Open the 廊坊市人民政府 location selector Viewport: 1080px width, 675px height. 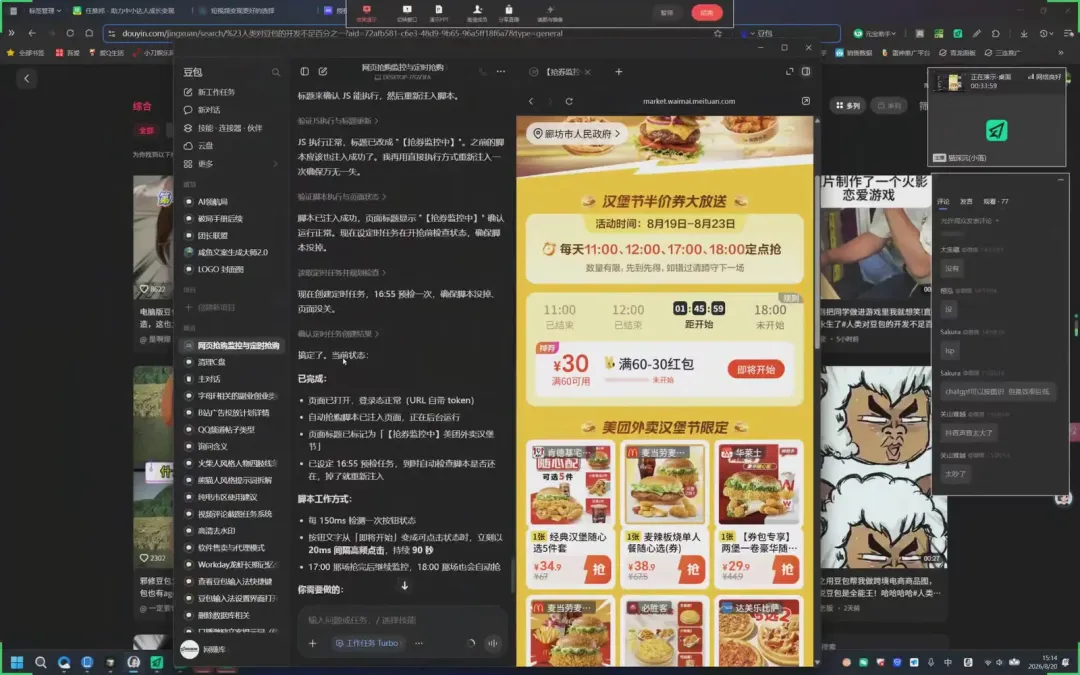(x=577, y=134)
